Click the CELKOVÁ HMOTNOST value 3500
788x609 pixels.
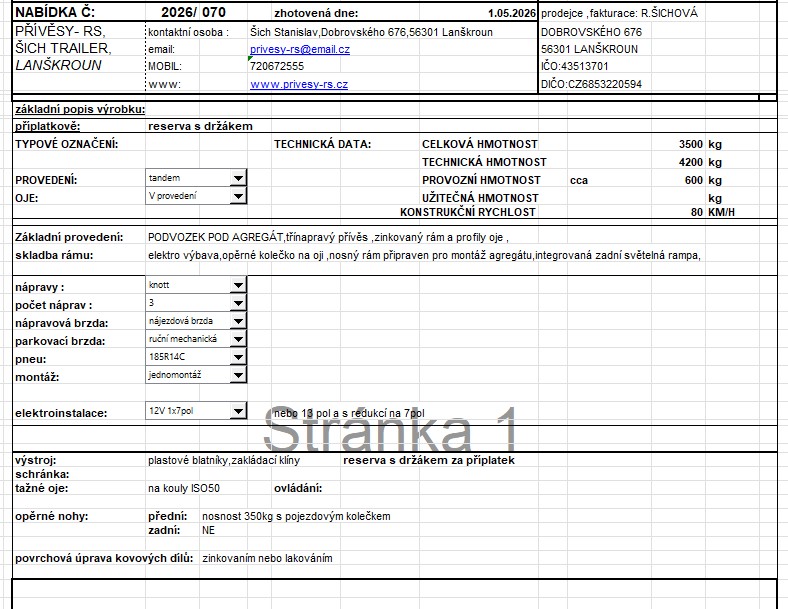coord(691,144)
